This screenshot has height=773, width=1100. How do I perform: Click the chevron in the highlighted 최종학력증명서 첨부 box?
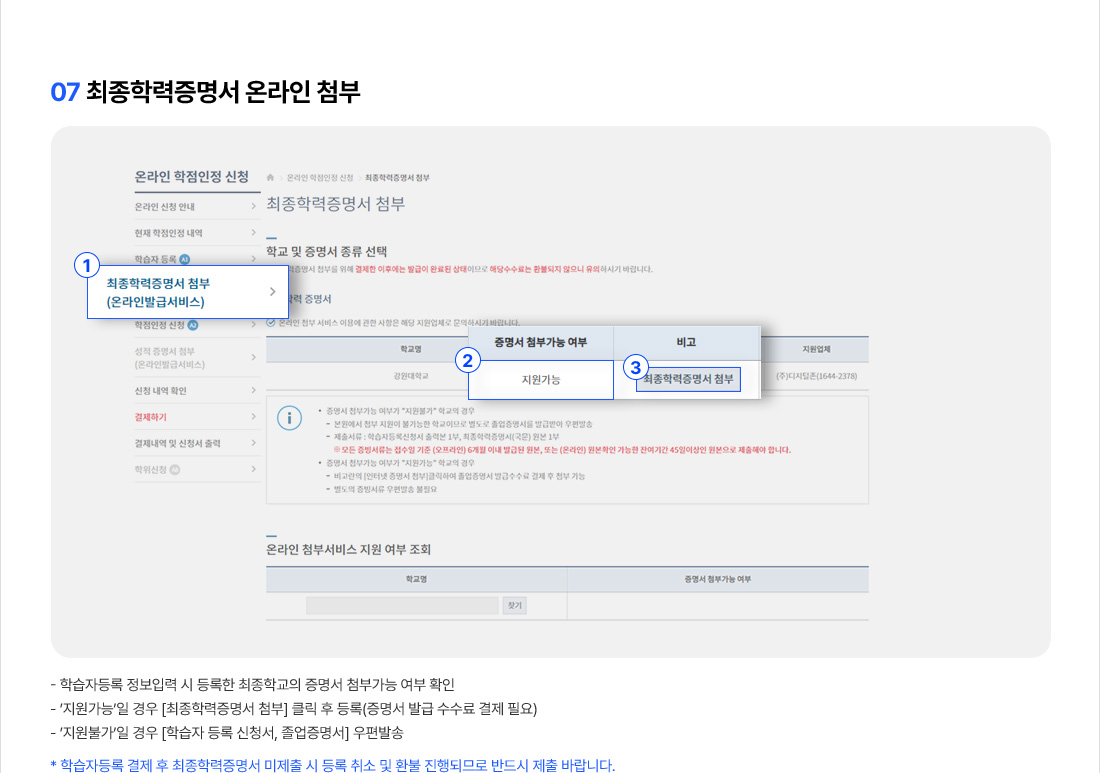pyautogui.click(x=273, y=292)
